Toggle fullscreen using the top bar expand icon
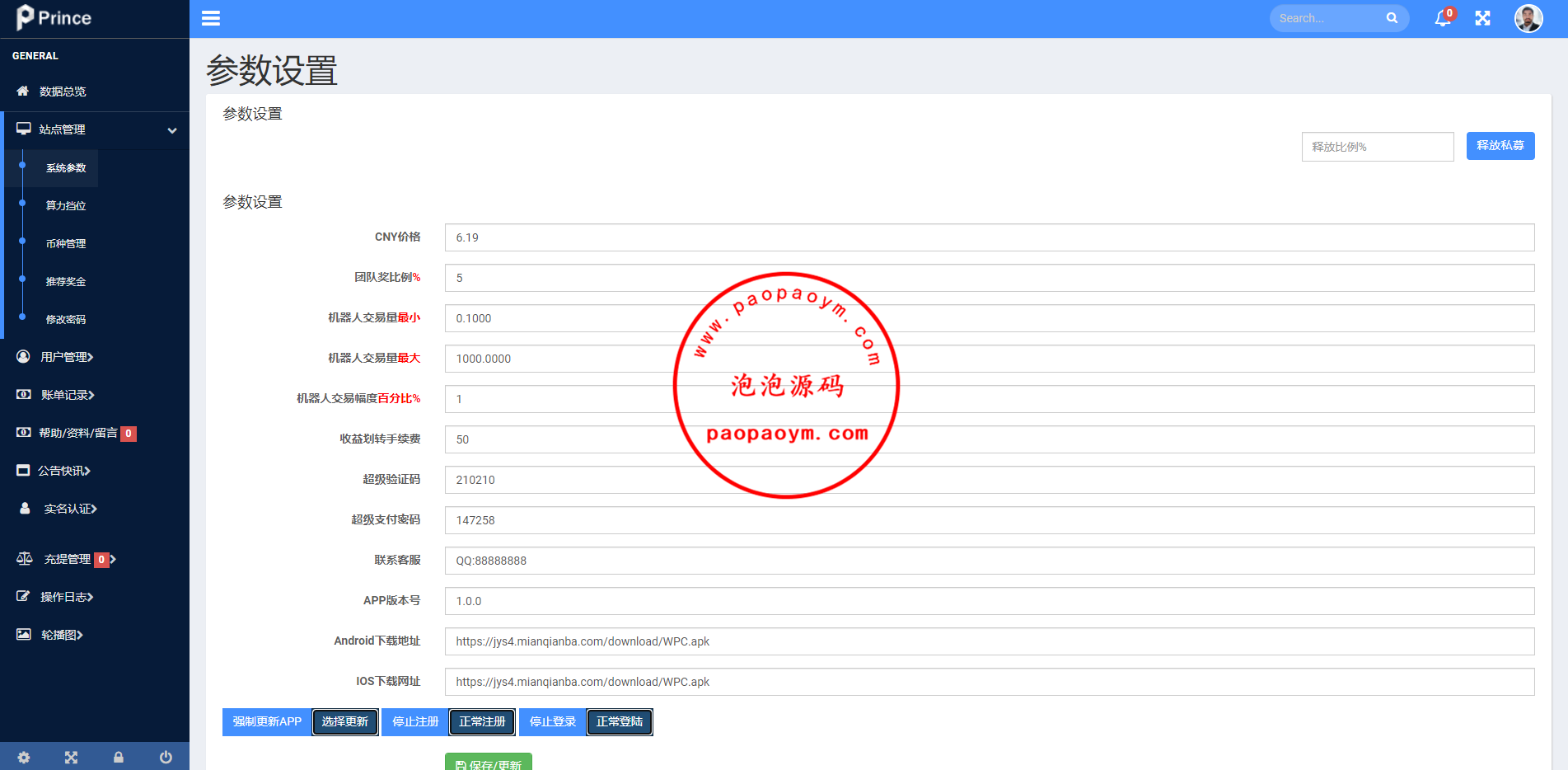 1482,18
